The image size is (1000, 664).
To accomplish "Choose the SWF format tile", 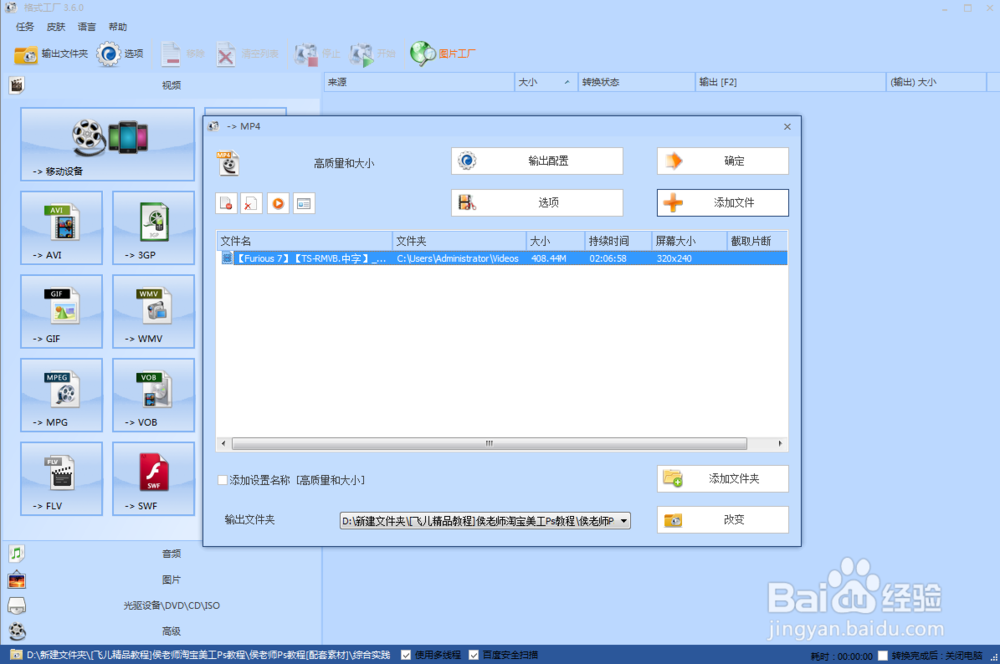I will (153, 478).
